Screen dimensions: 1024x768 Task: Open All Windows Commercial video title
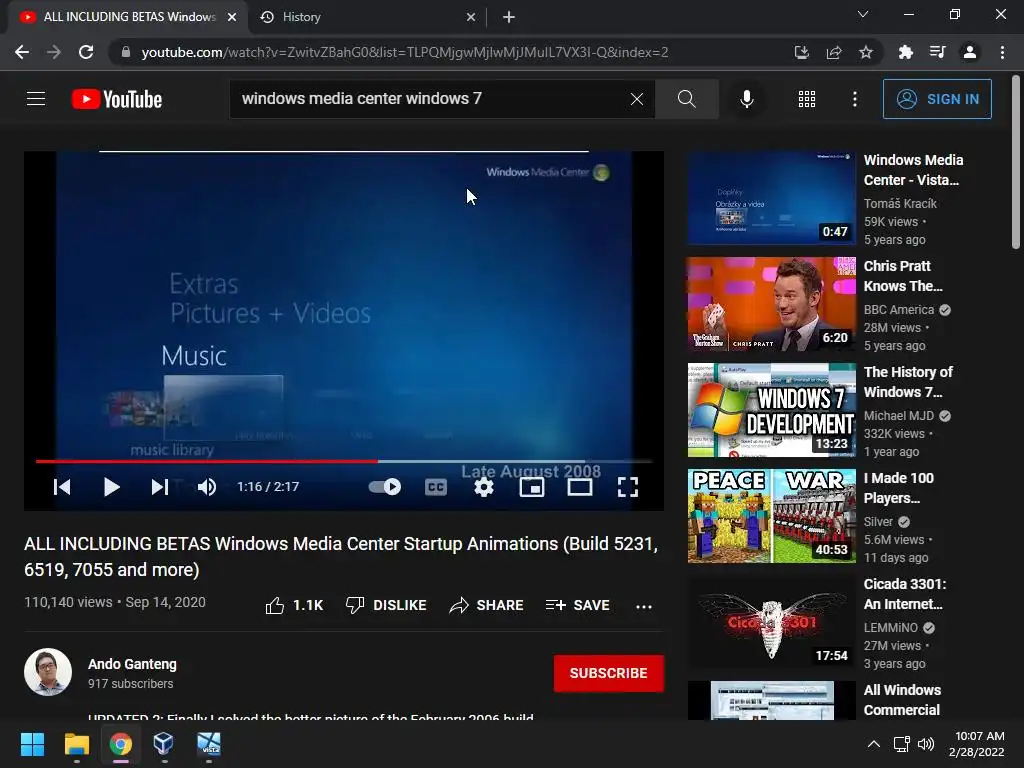pyautogui.click(x=902, y=700)
